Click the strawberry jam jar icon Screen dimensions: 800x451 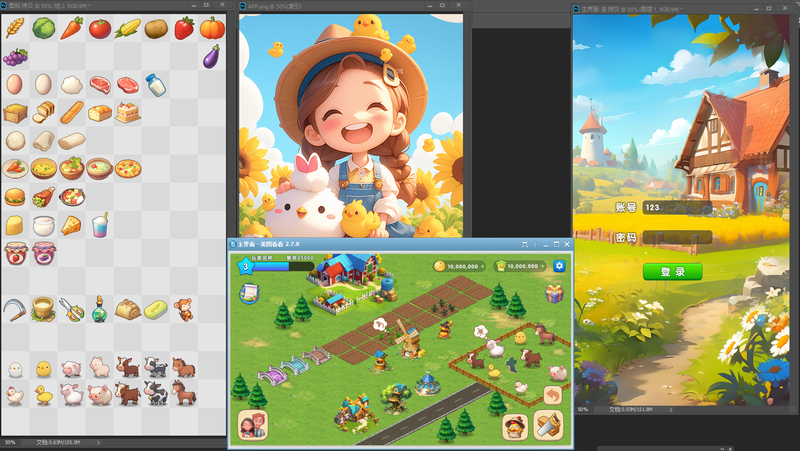coord(16,253)
